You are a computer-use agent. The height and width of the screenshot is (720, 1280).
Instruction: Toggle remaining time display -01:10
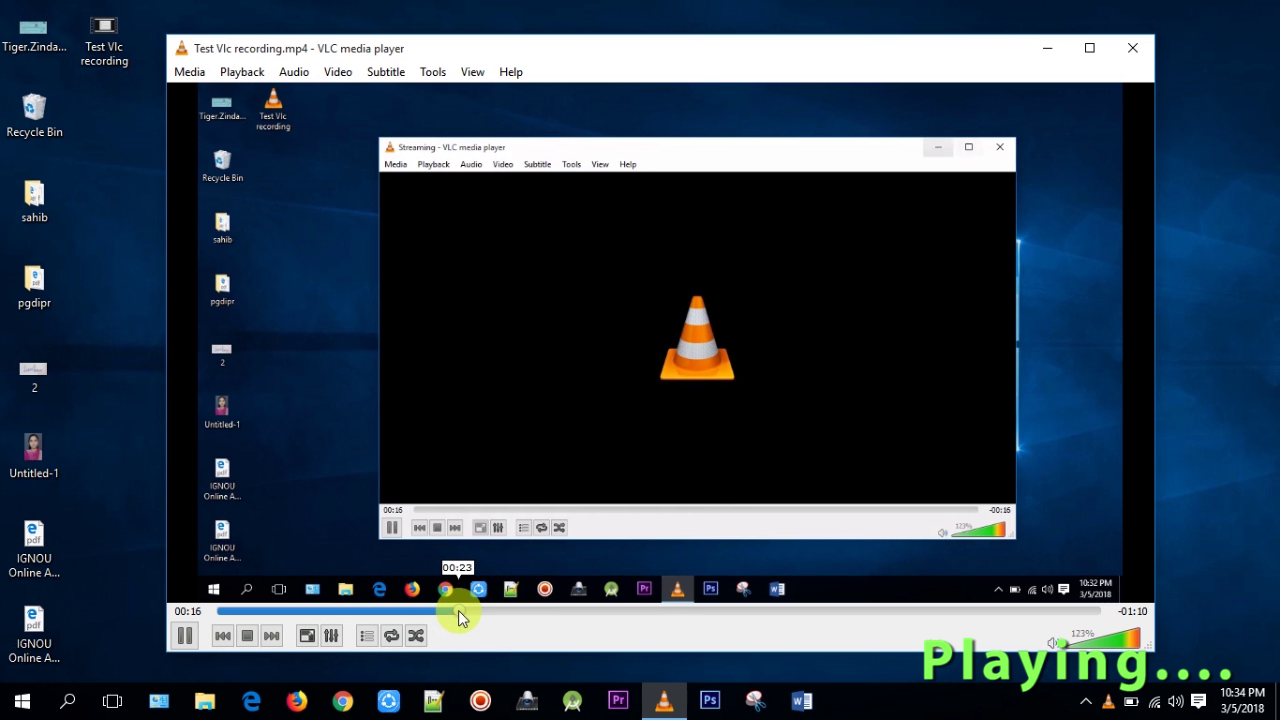pos(1132,611)
